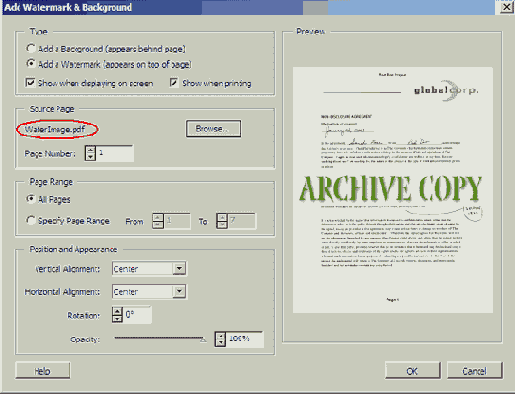The width and height of the screenshot is (515, 394).
Task: Confirm with the OK button
Action: (413, 371)
